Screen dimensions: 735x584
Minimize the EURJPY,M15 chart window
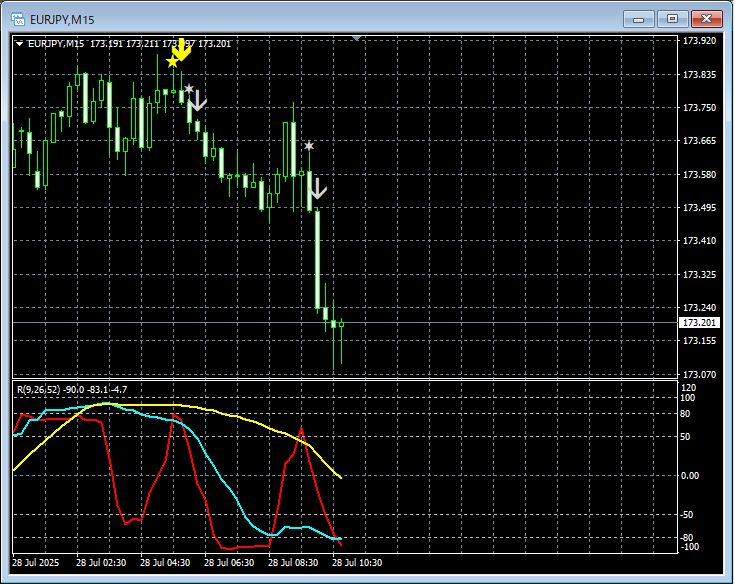coord(638,19)
